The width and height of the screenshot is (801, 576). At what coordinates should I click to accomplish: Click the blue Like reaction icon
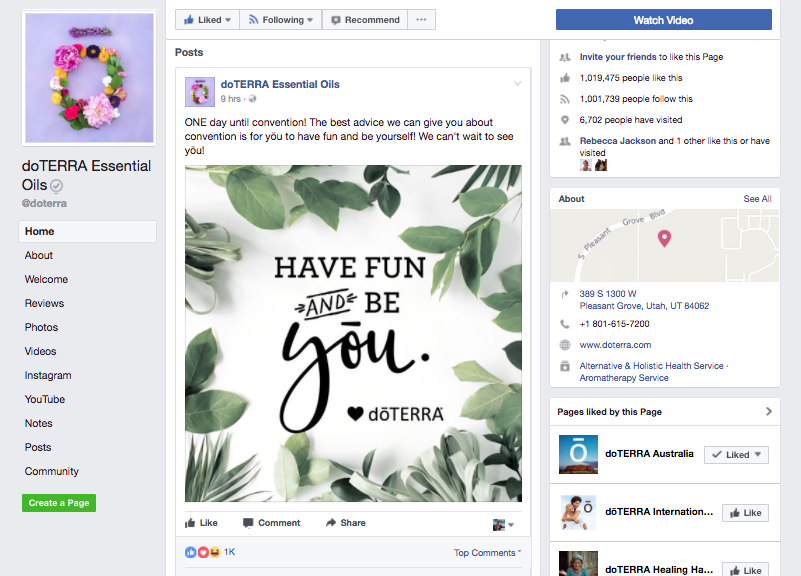(191, 552)
